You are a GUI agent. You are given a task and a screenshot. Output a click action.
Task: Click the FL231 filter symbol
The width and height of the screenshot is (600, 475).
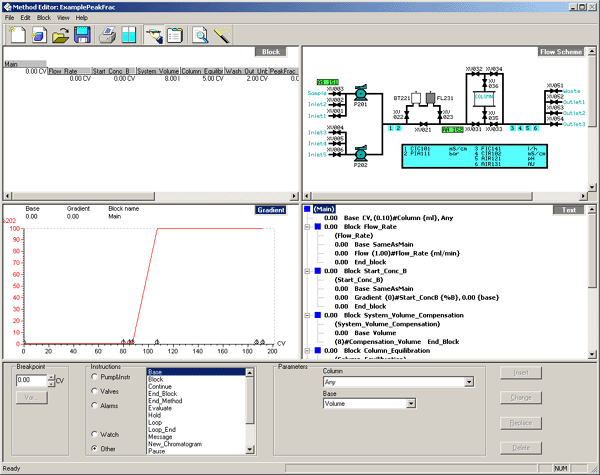(x=430, y=98)
